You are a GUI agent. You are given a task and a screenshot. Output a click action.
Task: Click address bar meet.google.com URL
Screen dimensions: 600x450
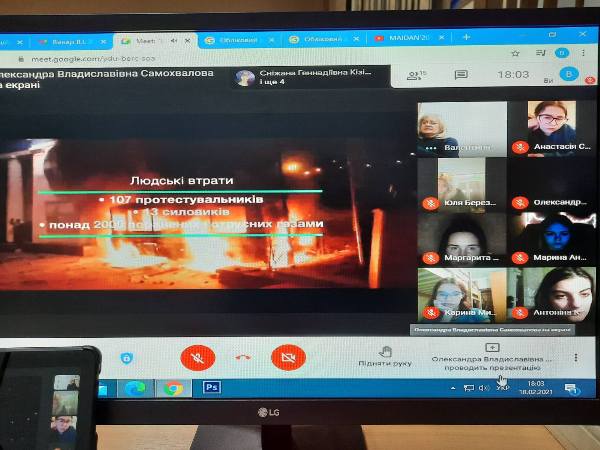(x=93, y=59)
